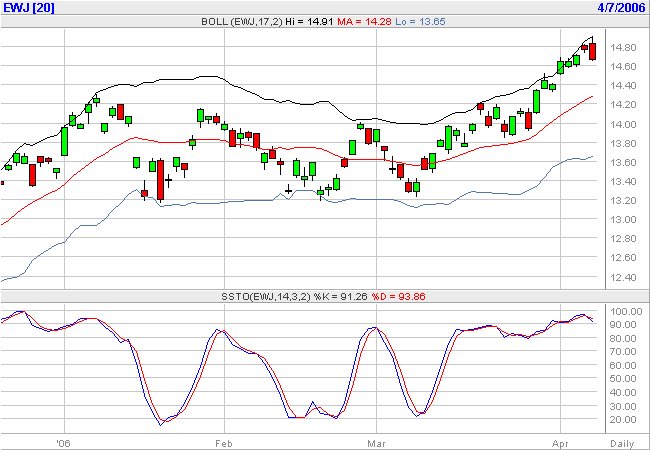Click the 4/7/2006 date label
This screenshot has width=650, height=450.
pos(622,7)
